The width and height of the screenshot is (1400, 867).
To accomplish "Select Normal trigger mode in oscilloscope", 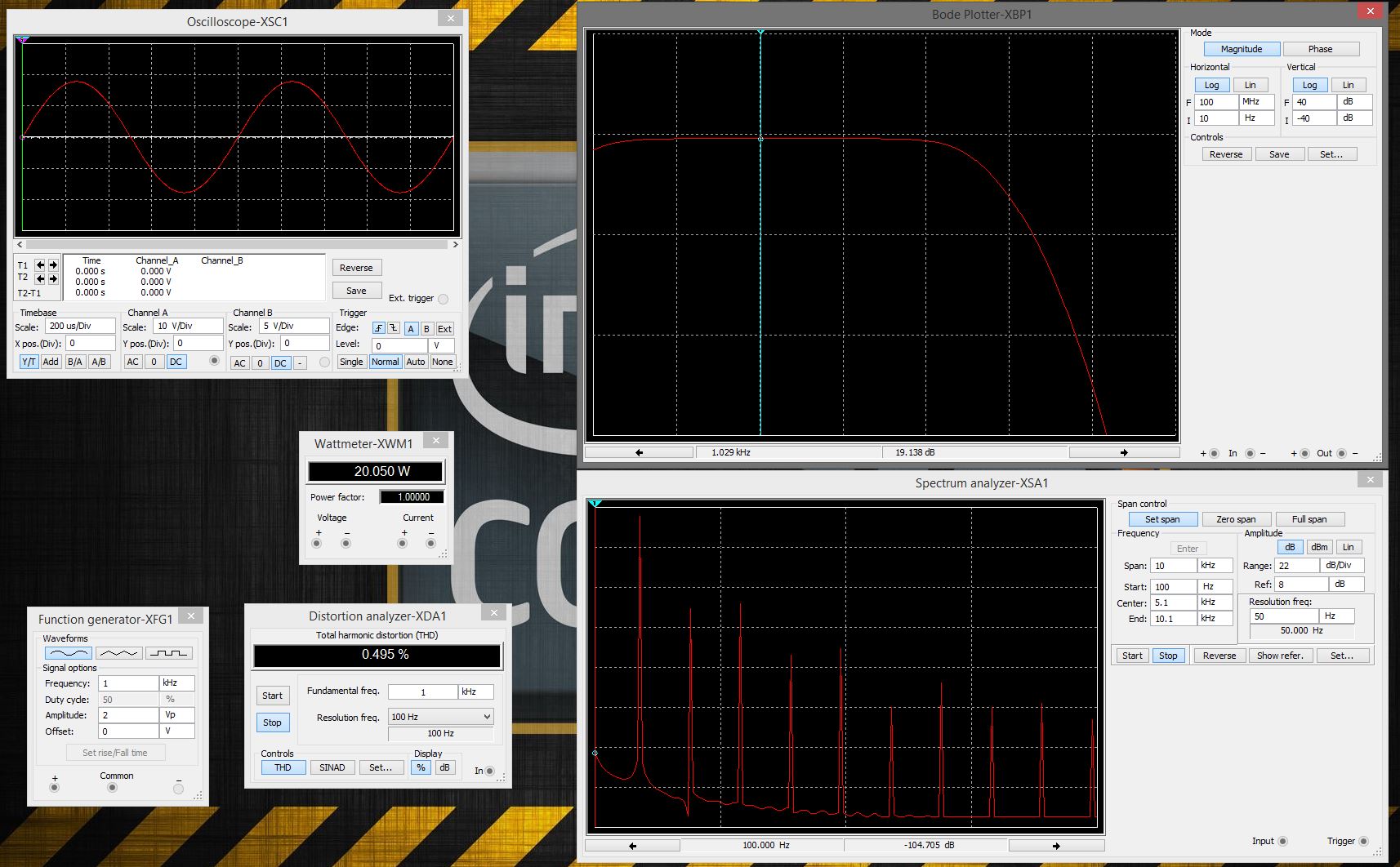I will (385, 362).
